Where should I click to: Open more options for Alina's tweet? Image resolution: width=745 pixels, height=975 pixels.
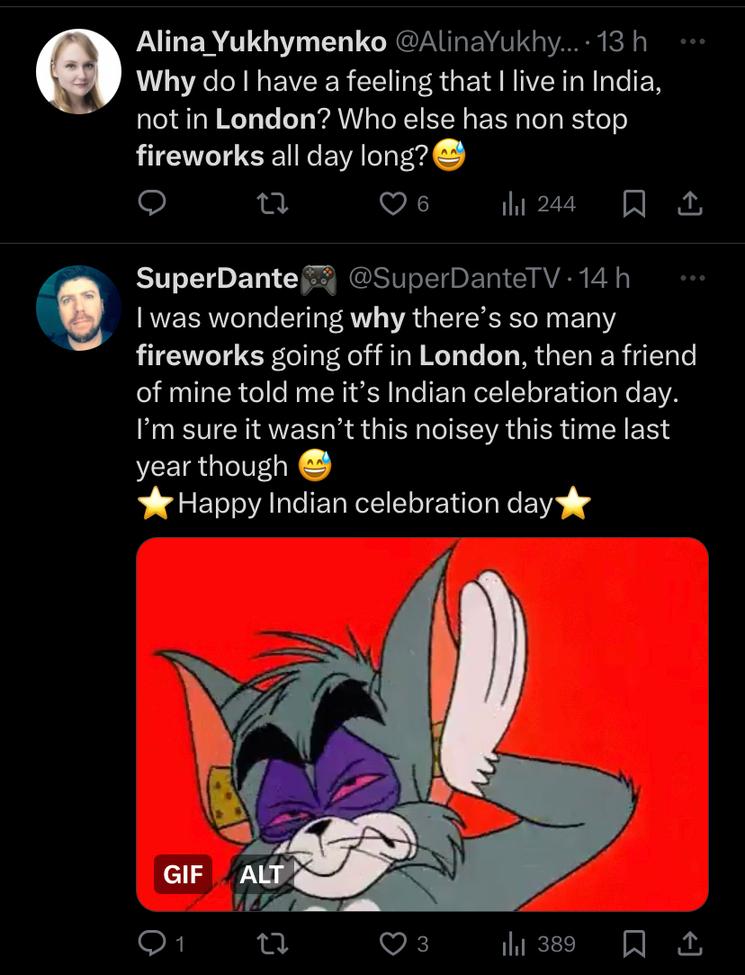tap(691, 42)
